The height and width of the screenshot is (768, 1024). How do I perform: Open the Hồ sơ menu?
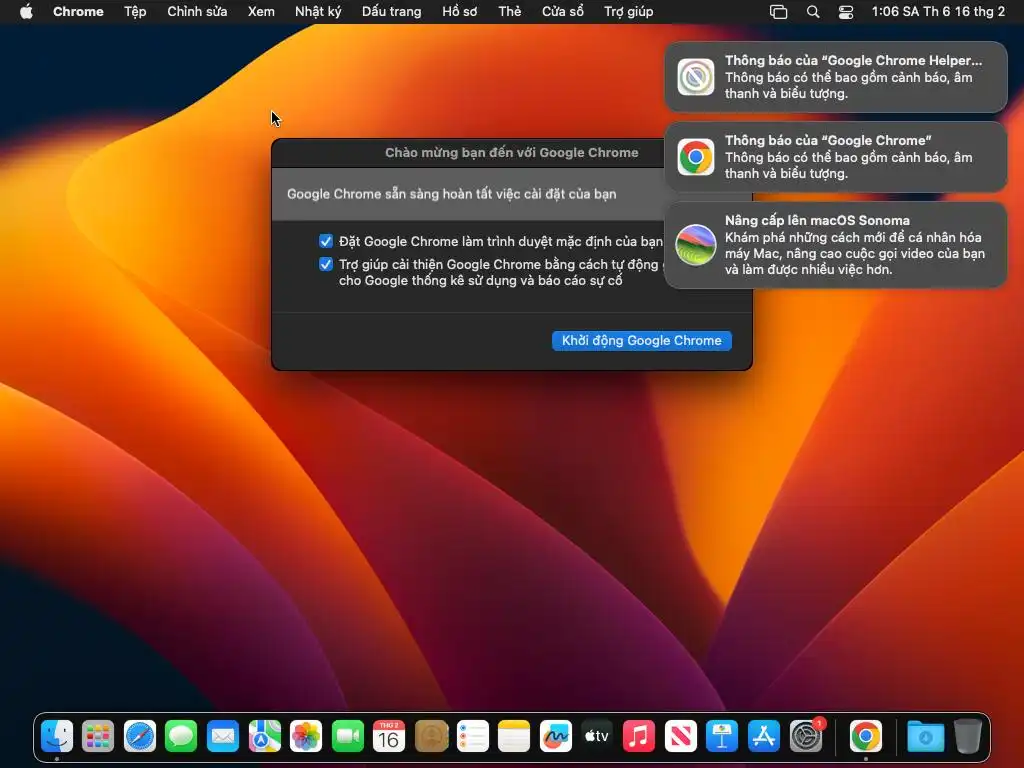point(460,12)
